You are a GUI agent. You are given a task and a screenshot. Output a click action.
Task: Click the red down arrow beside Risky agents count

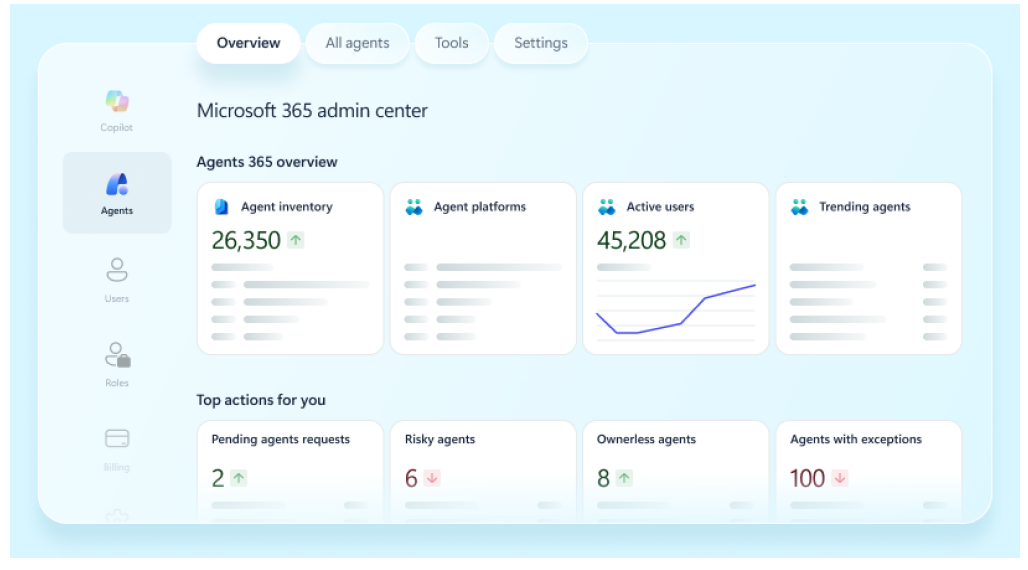coord(432,478)
